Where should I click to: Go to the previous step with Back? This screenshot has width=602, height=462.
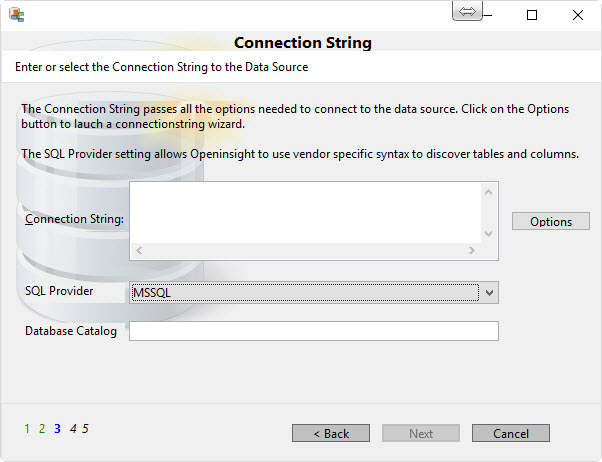[x=331, y=433]
